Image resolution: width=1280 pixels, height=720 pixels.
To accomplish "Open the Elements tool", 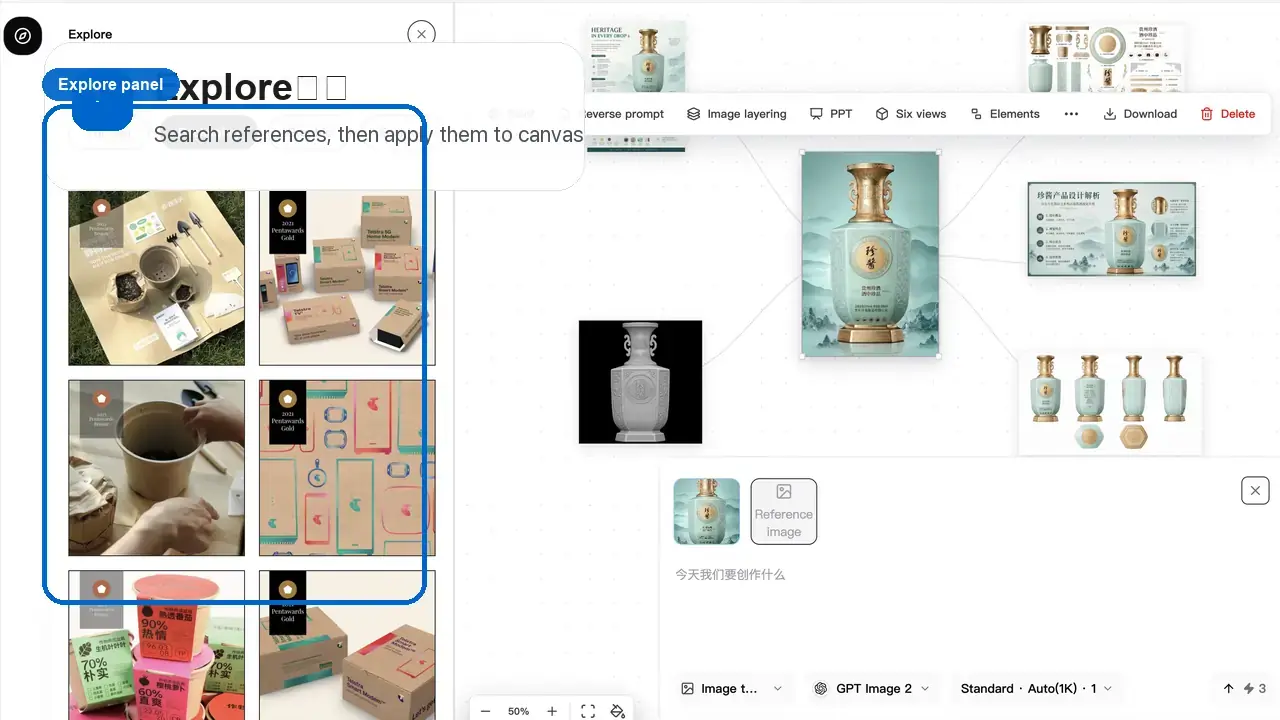I will [x=1005, y=114].
